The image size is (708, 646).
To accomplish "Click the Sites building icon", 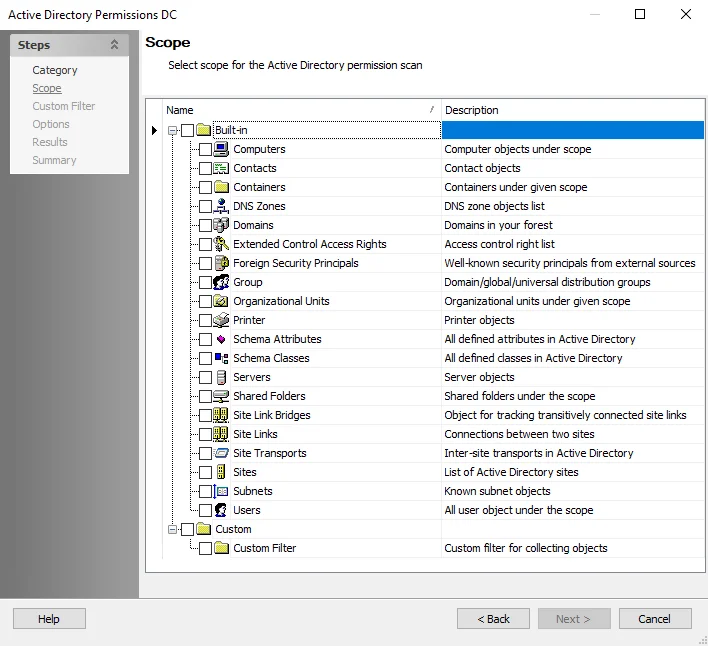I will point(221,472).
